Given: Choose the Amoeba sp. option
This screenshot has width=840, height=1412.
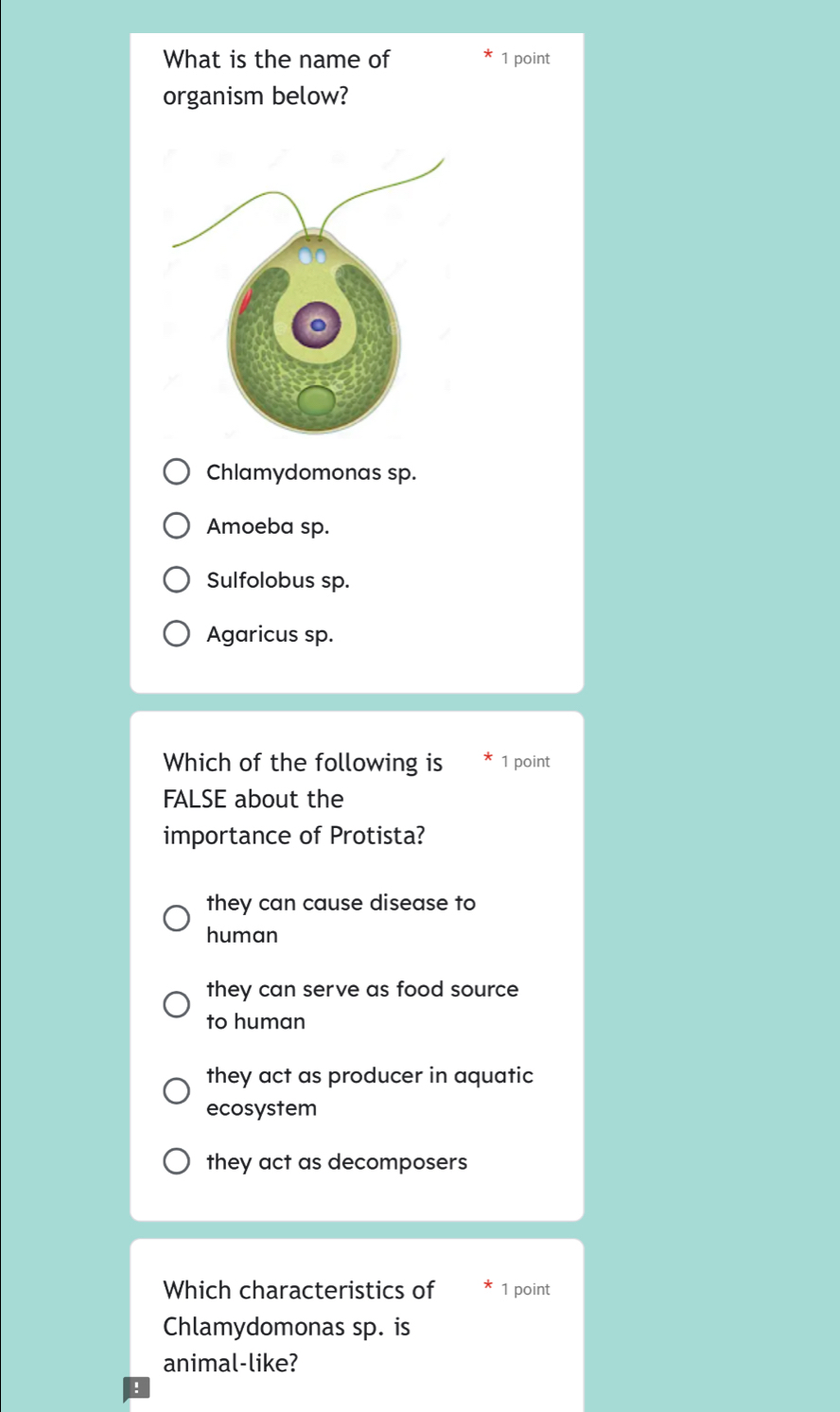Looking at the screenshot, I should (177, 526).
